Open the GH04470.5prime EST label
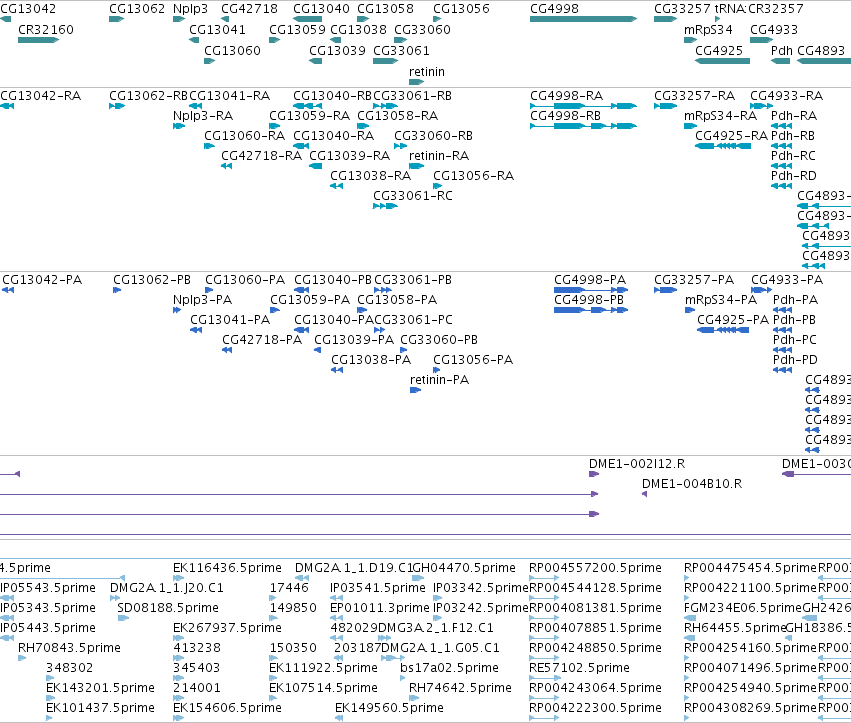The image size is (851, 723). pyautogui.click(x=465, y=568)
